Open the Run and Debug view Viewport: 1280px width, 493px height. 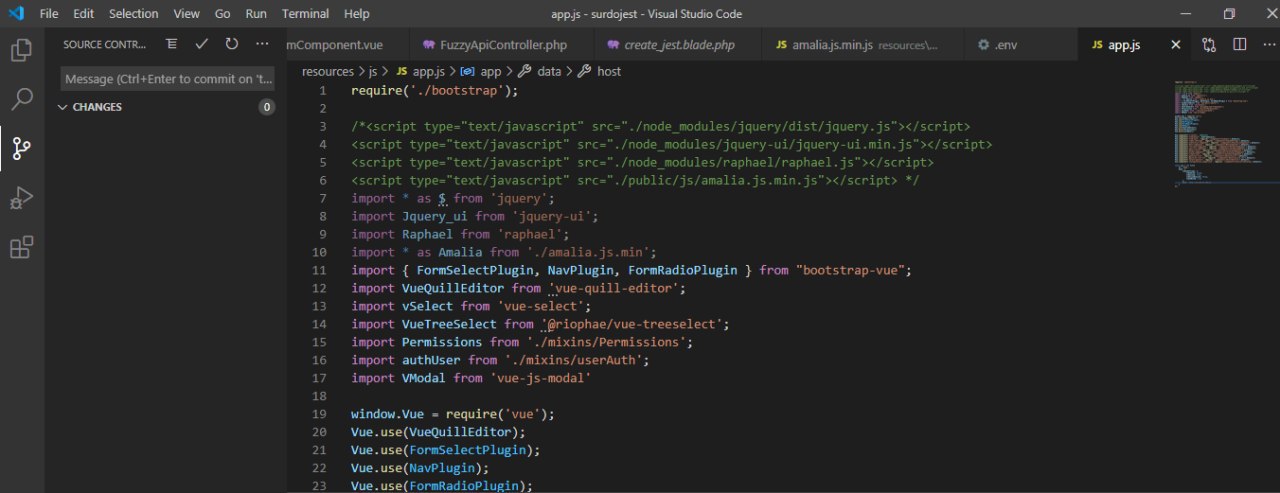coord(21,198)
